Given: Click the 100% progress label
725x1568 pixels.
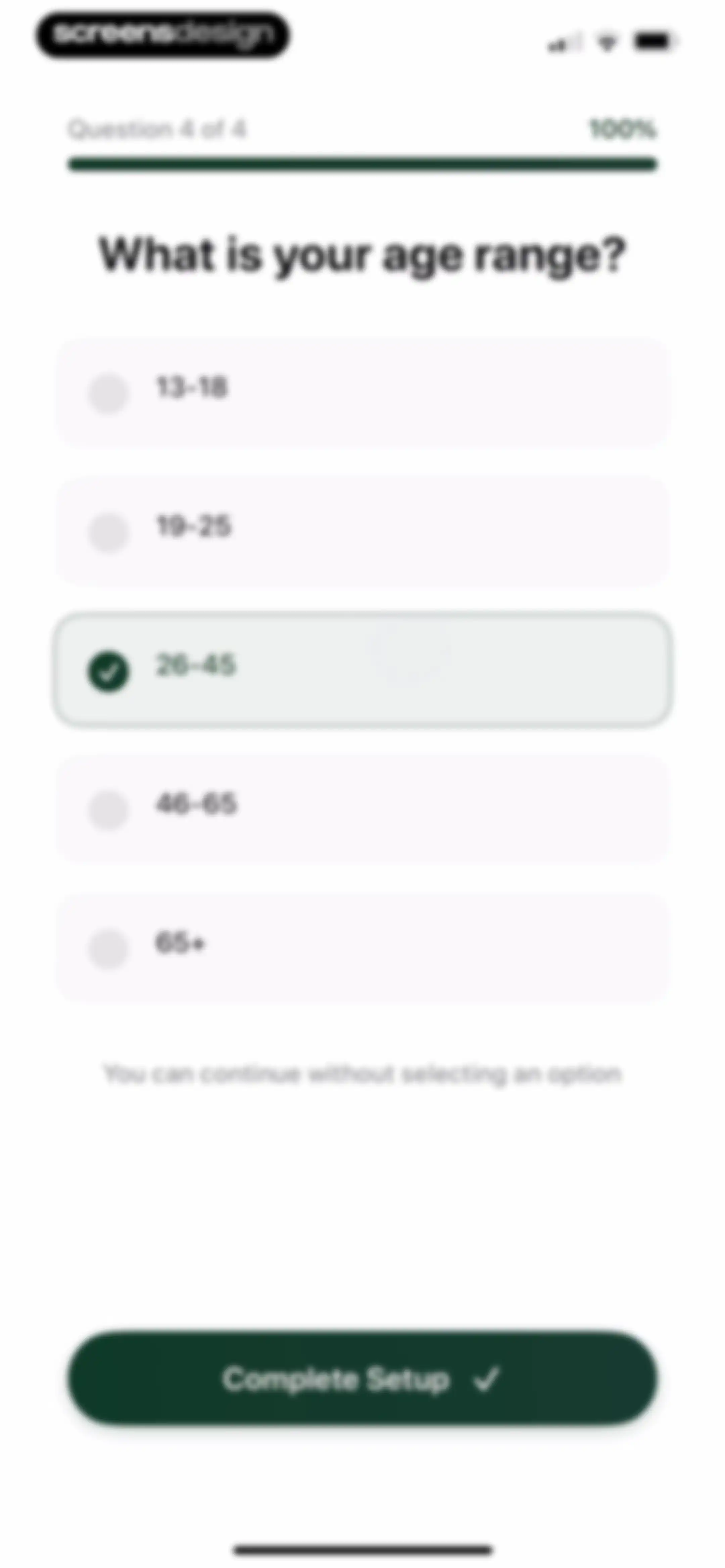Looking at the screenshot, I should [623, 130].
